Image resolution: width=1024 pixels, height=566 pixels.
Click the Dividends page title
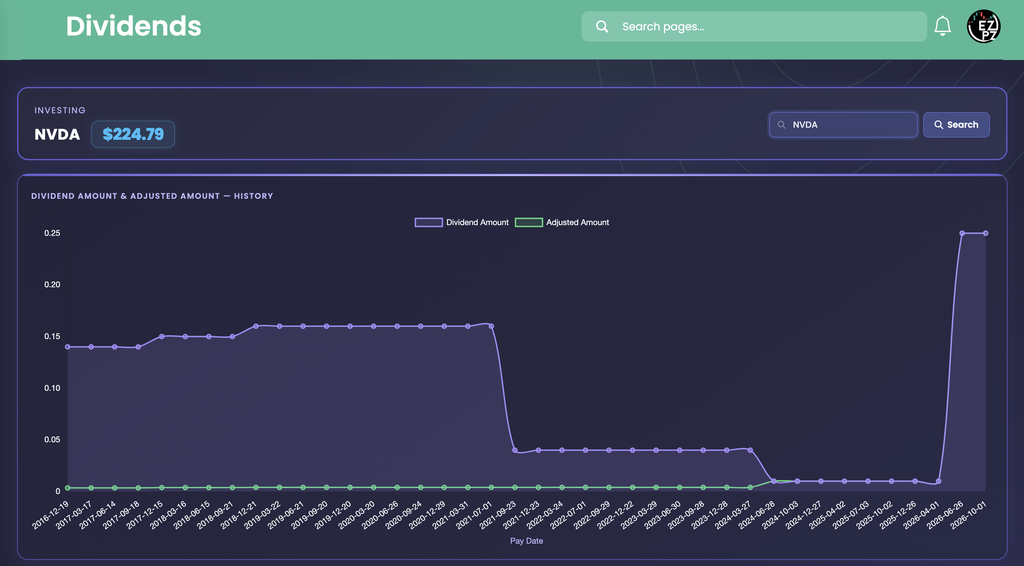click(x=134, y=26)
